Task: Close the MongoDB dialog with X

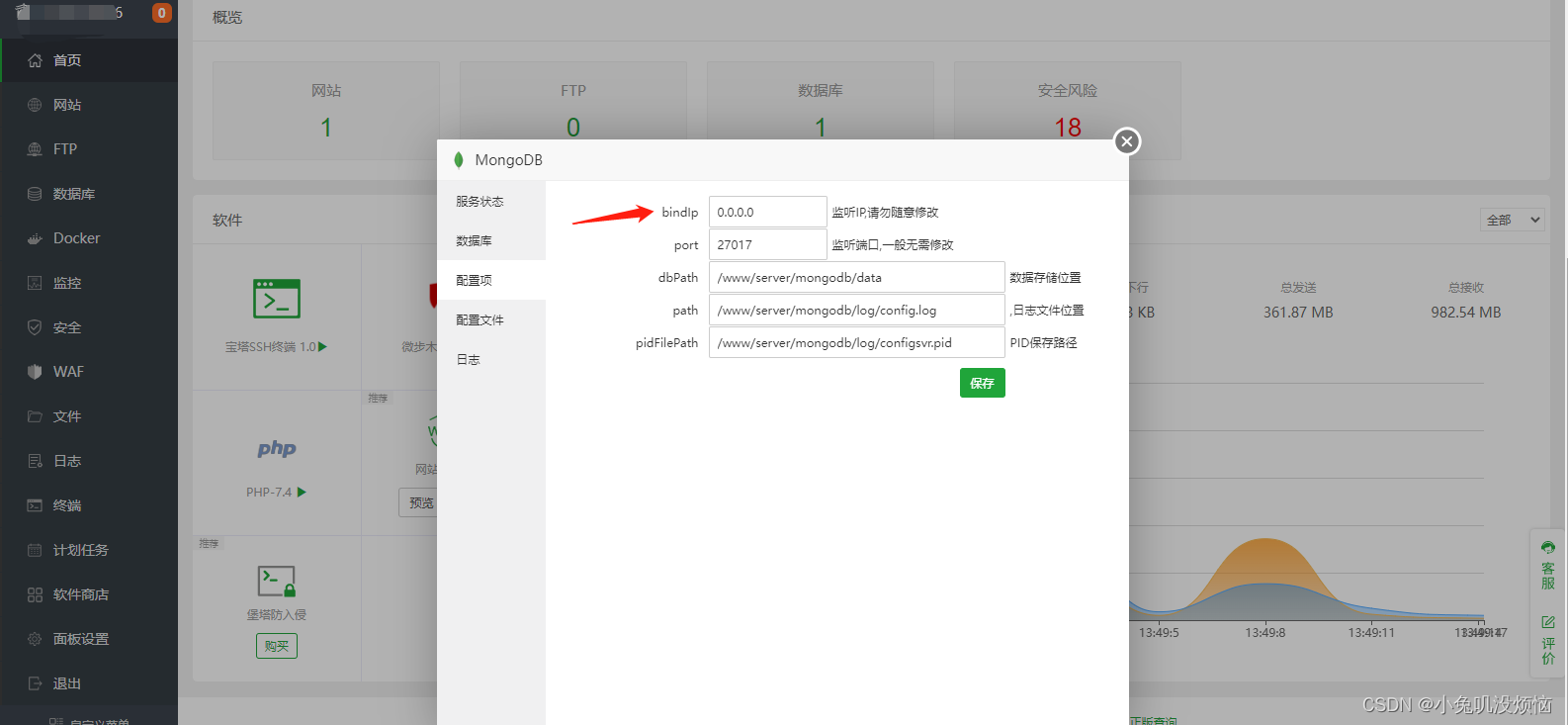Action: pos(1127,141)
